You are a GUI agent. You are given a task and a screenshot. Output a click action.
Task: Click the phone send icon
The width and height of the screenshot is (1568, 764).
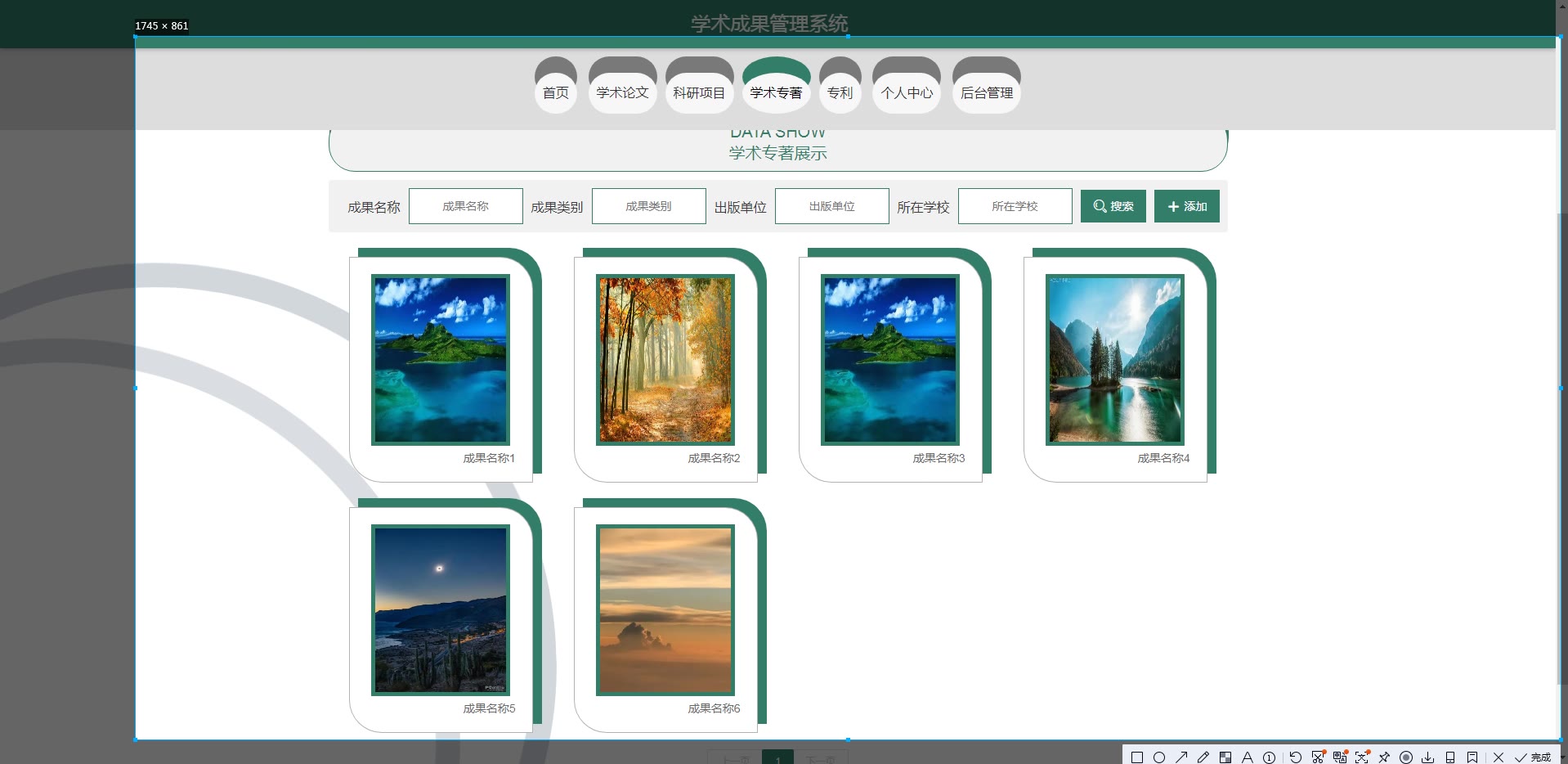click(1450, 757)
